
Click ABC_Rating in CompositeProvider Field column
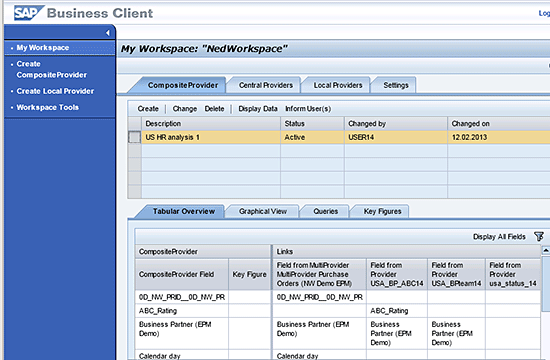click(x=182, y=311)
